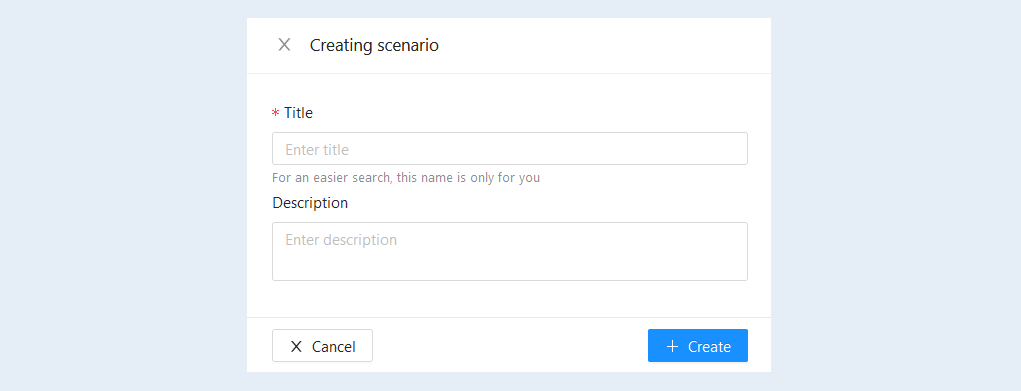Click the Title field label

pyautogui.click(x=298, y=113)
